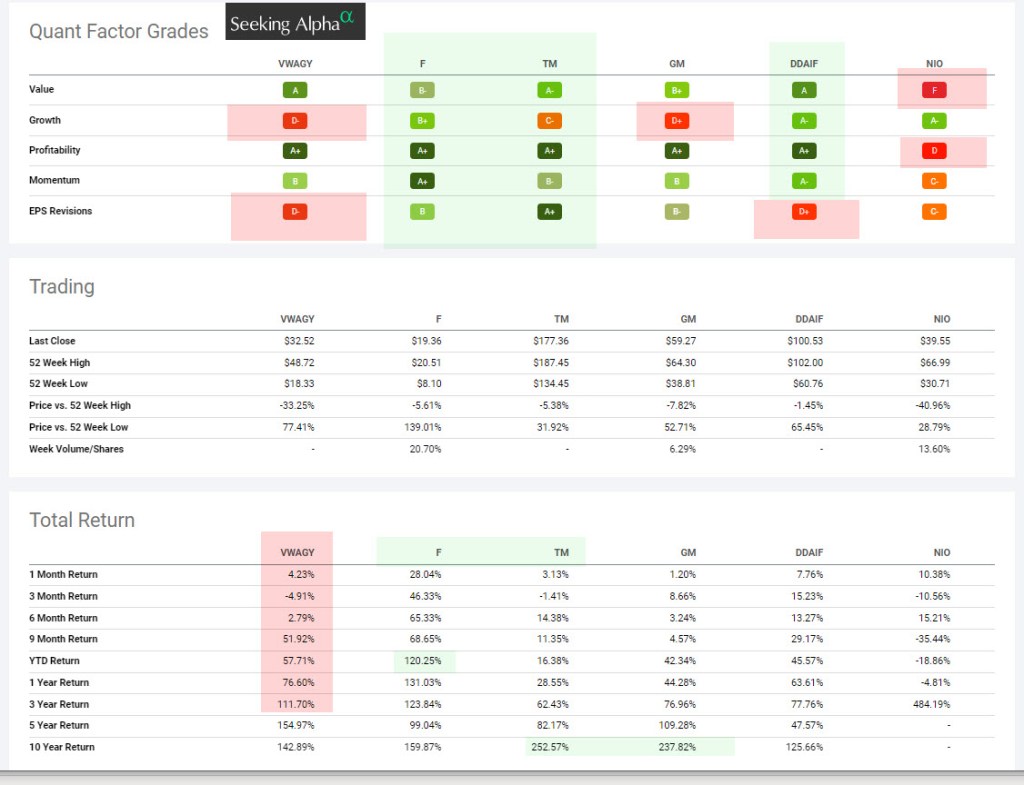Viewport: 1024px width, 785px height.
Task: Click NIO's red F Value grade badge
Action: pos(934,90)
